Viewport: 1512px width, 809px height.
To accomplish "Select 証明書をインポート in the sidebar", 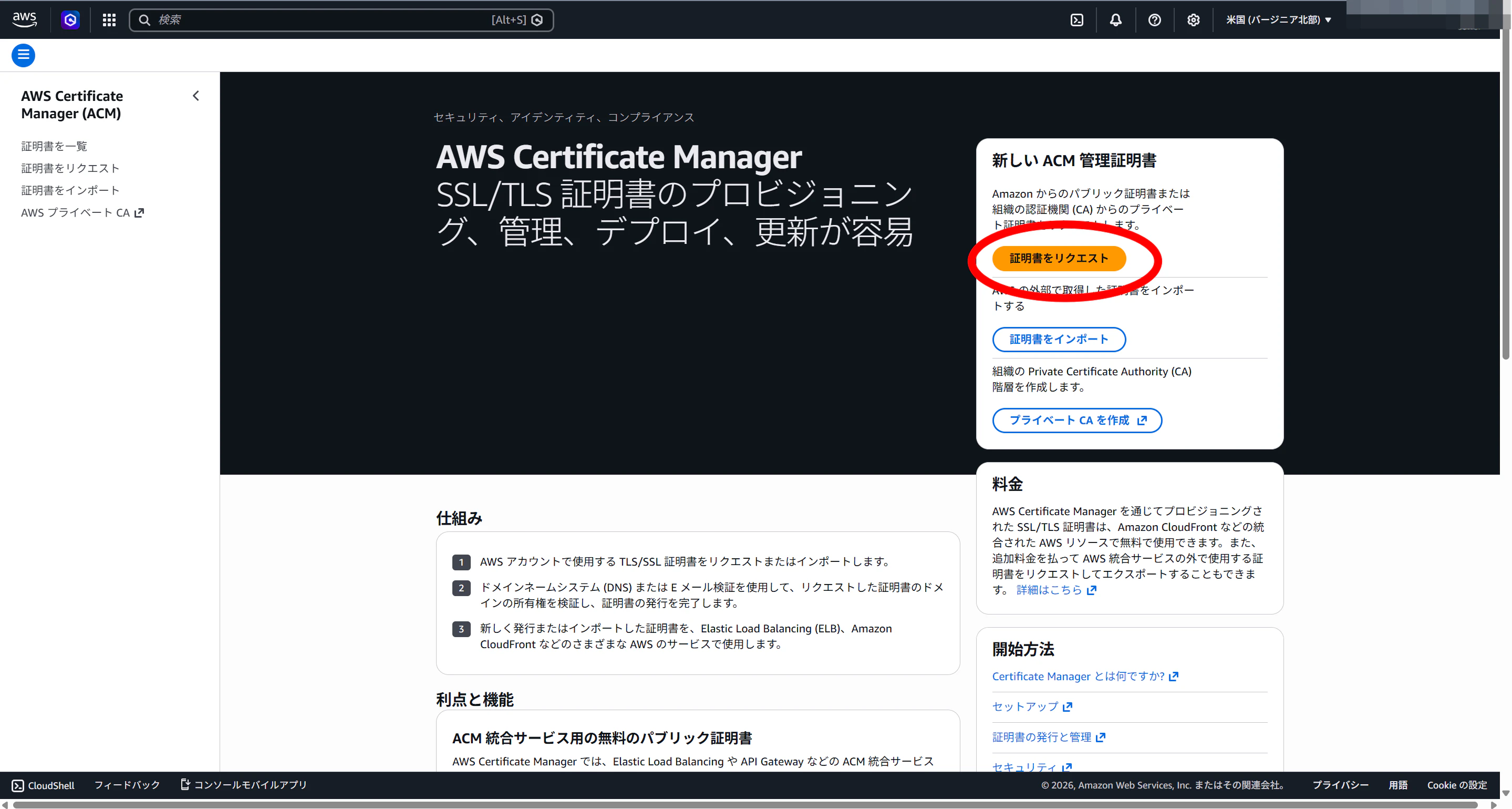I will coord(70,190).
